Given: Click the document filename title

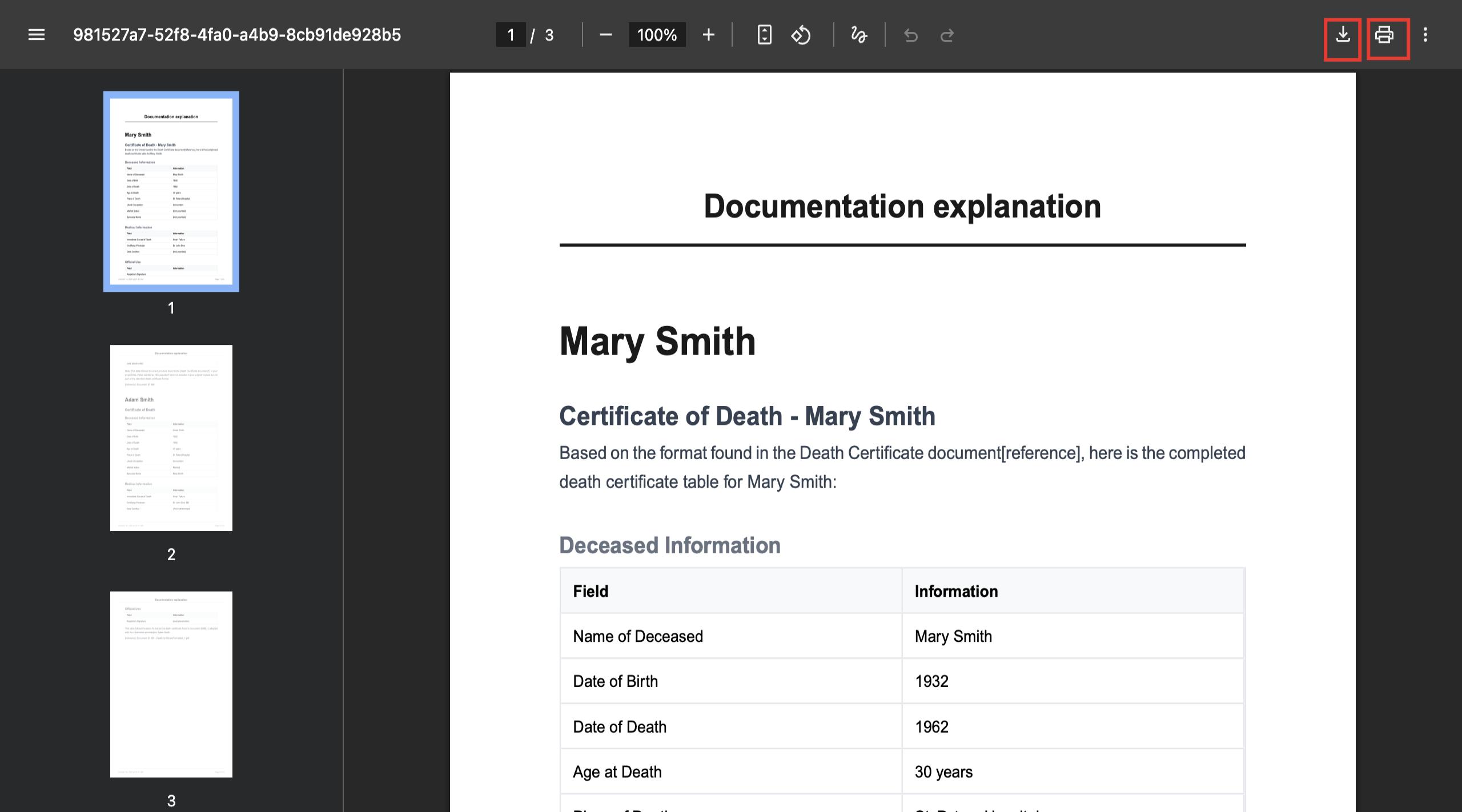Looking at the screenshot, I should [x=237, y=35].
